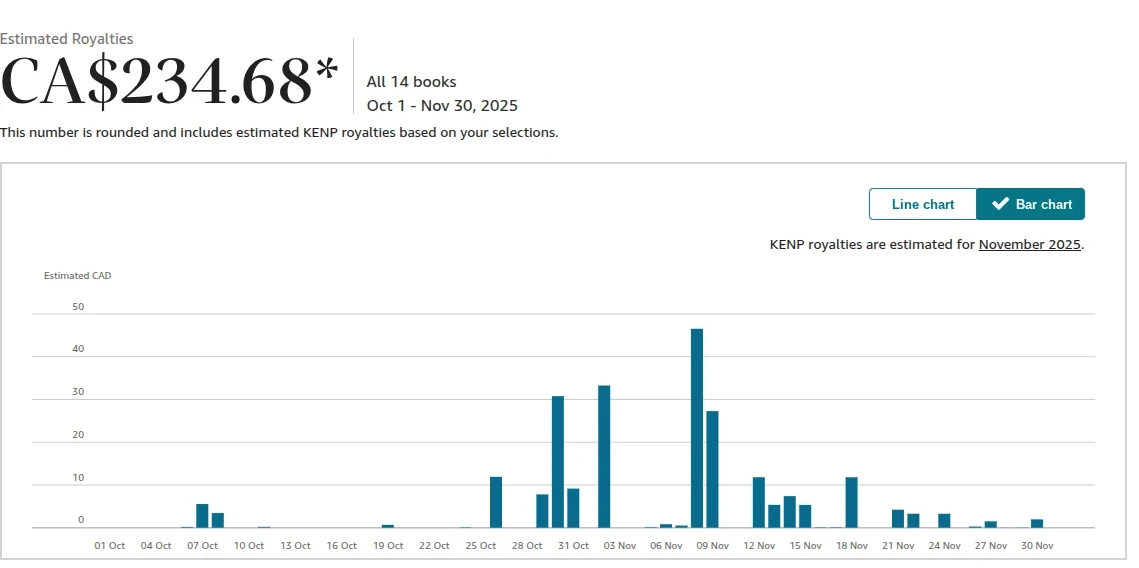This screenshot has height=568, width=1139.
Task: Select the Bar chart view button
Action: (1030, 204)
